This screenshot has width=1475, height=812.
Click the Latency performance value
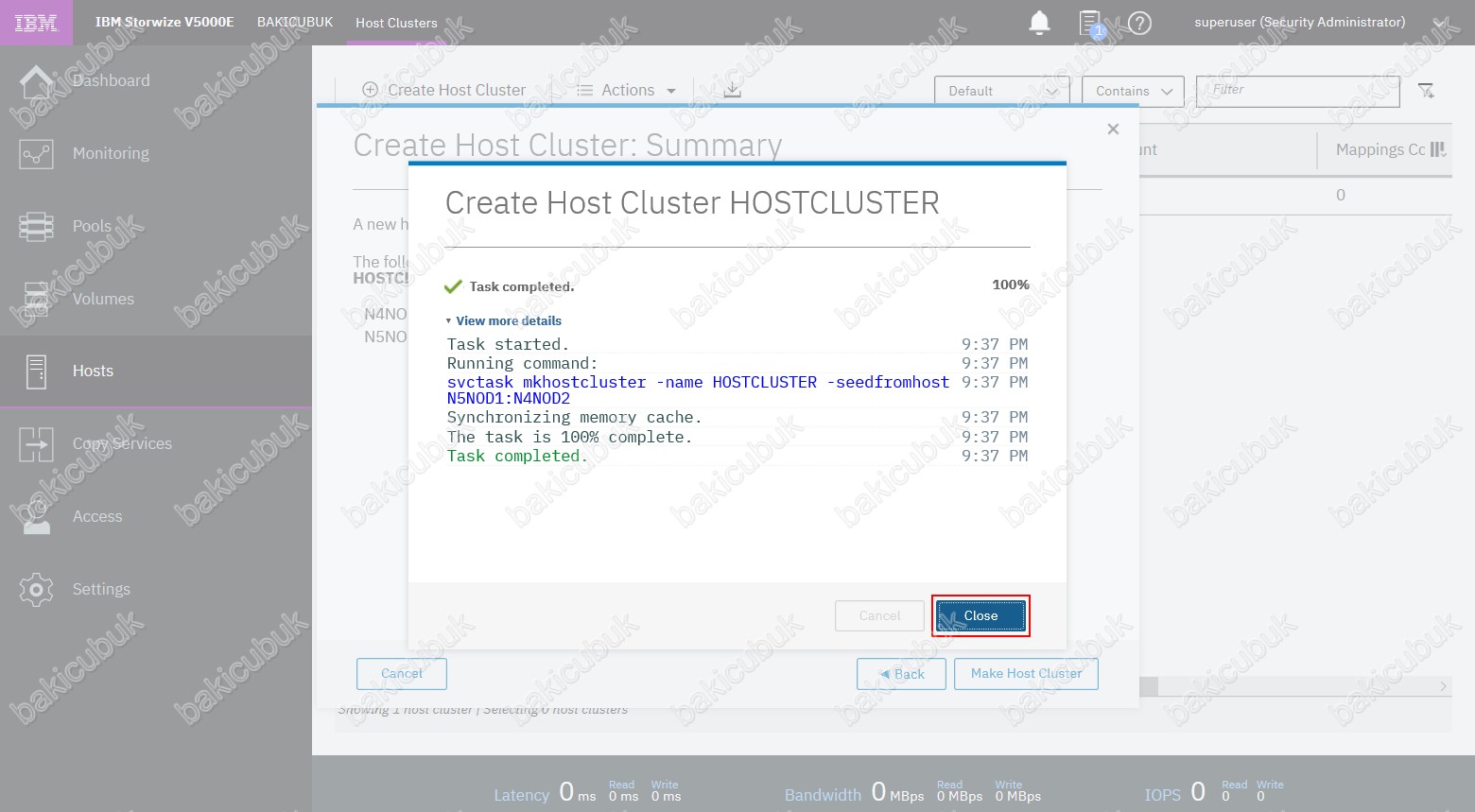[x=578, y=792]
